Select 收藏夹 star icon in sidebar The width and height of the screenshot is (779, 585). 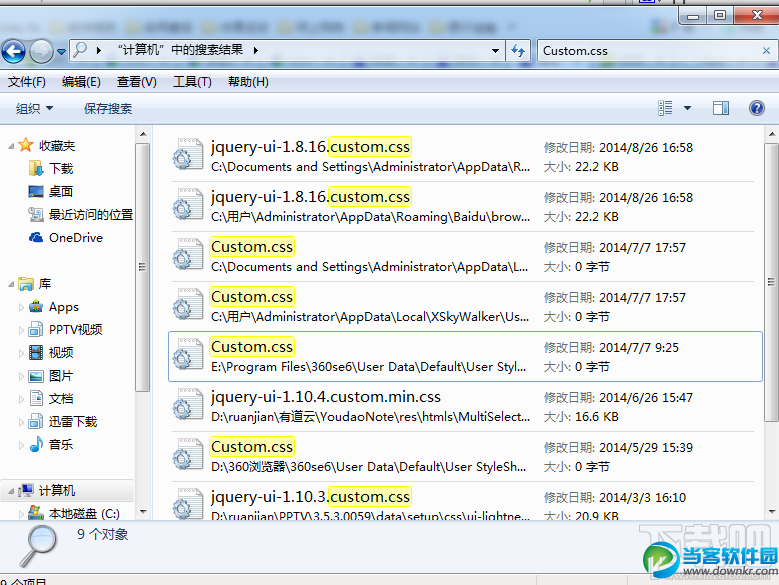(x=26, y=145)
